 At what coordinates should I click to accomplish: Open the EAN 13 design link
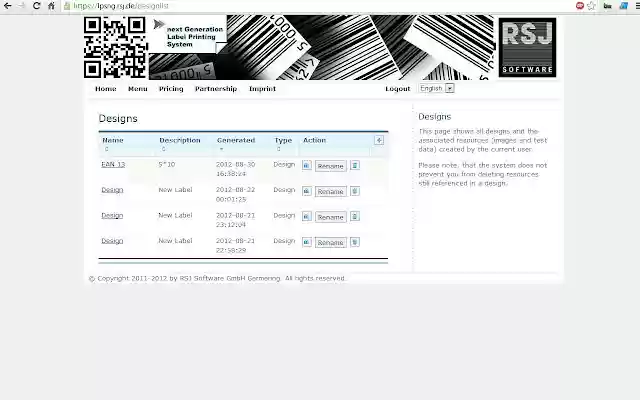click(x=113, y=164)
